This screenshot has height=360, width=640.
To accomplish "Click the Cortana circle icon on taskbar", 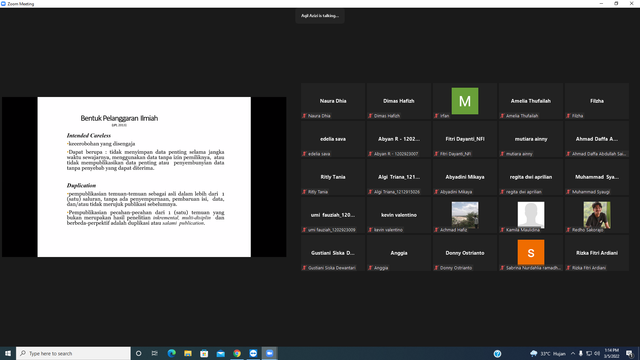I will coord(138,353).
